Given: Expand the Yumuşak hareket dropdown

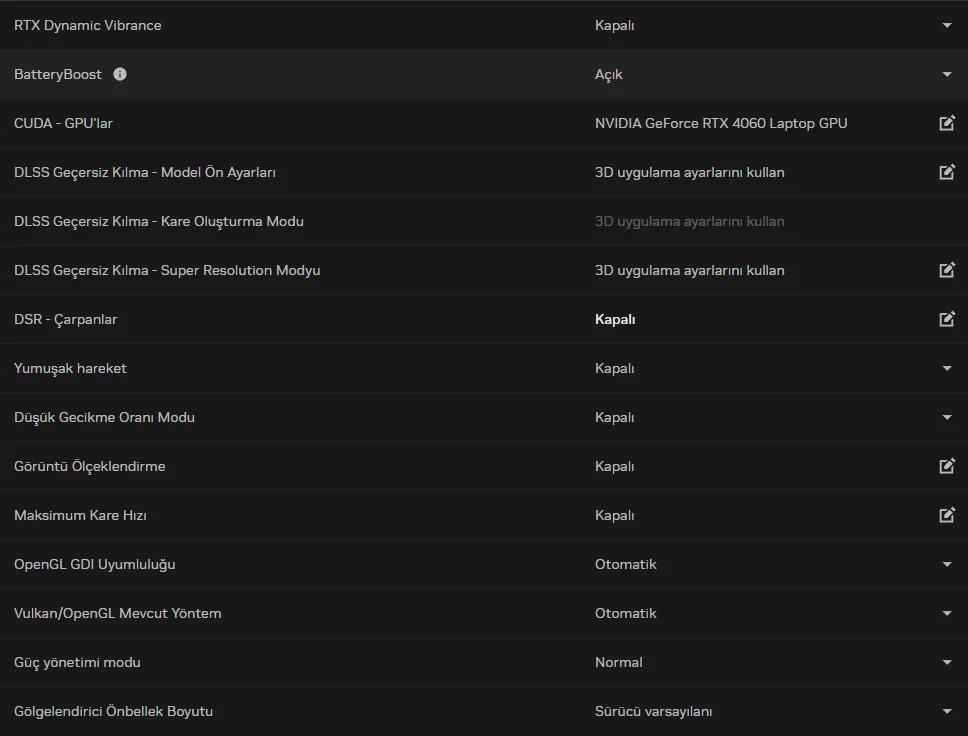Looking at the screenshot, I should 947,368.
